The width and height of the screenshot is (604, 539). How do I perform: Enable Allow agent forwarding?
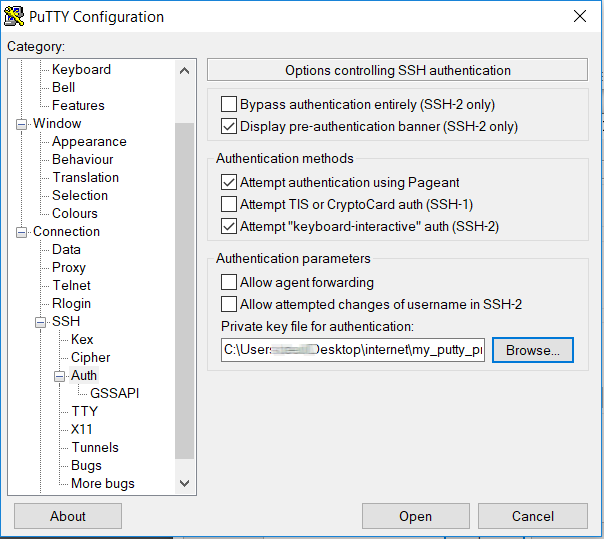pos(229,282)
